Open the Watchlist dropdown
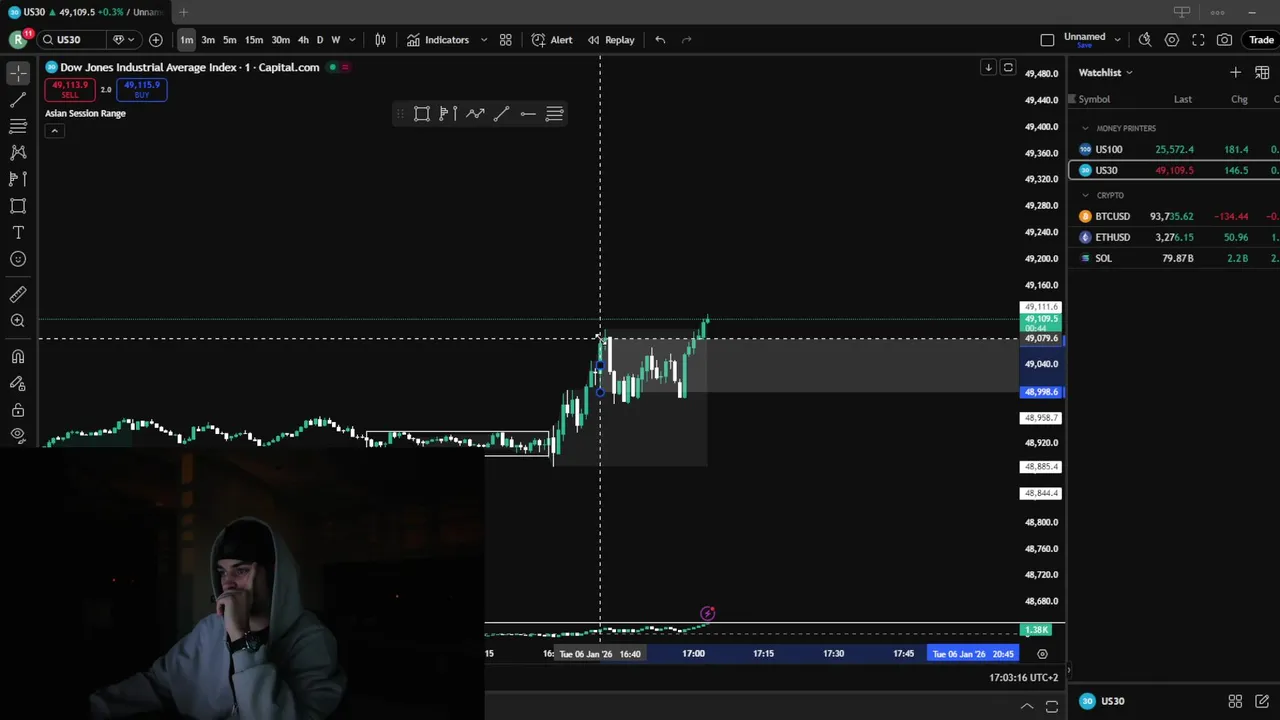Image resolution: width=1280 pixels, height=720 pixels. coord(1106,72)
